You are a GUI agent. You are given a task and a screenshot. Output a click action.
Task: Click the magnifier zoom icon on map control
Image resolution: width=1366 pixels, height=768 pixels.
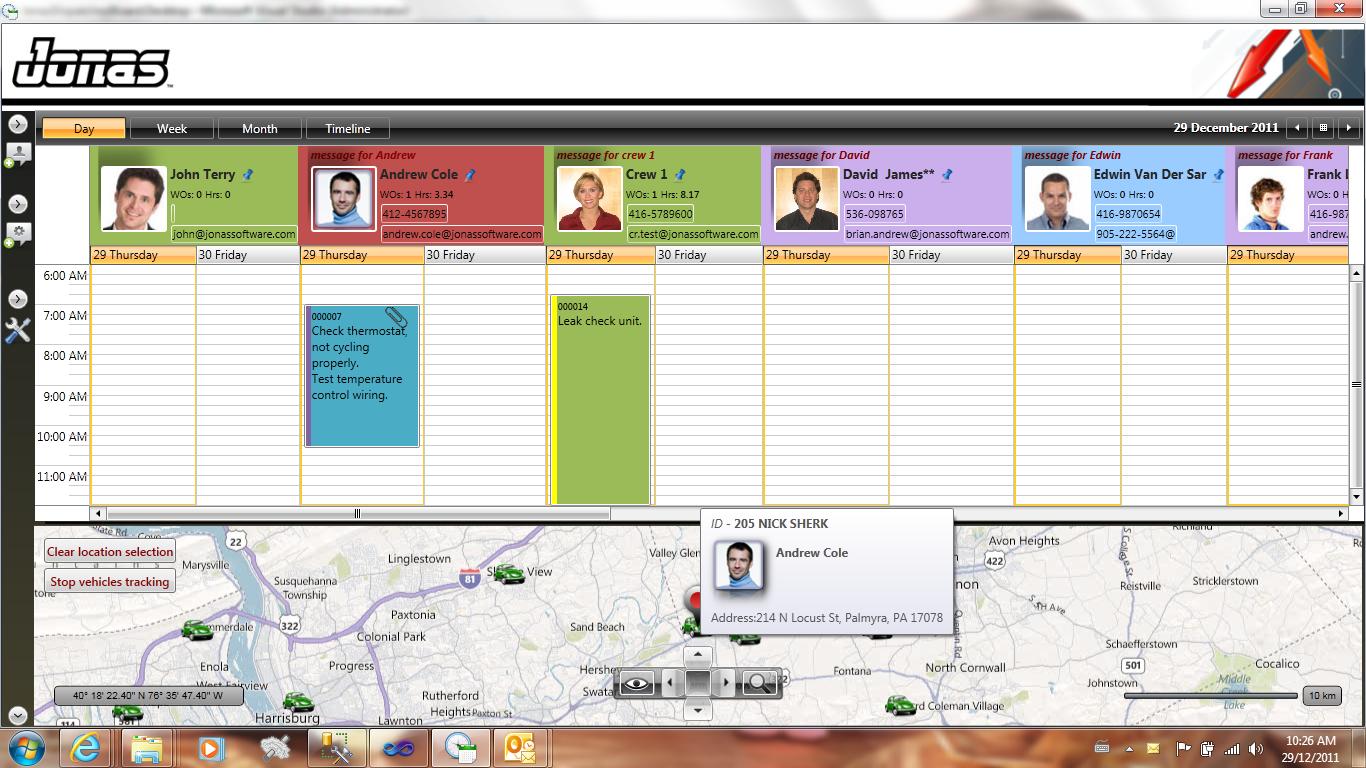[760, 683]
